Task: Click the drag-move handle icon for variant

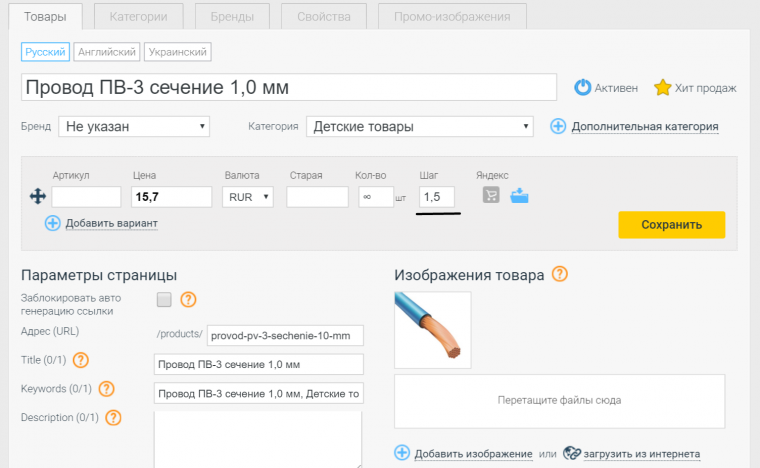Action: pyautogui.click(x=38, y=197)
